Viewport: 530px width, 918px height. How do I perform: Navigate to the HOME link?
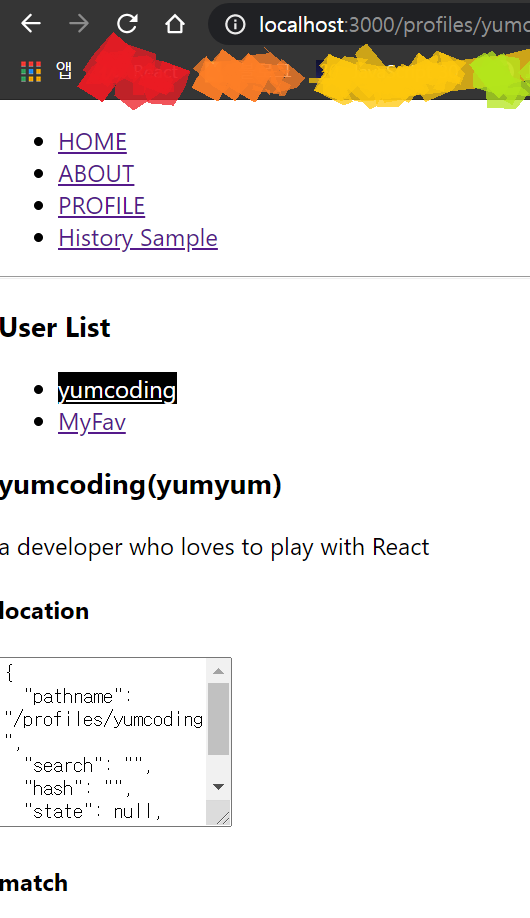pos(93,142)
